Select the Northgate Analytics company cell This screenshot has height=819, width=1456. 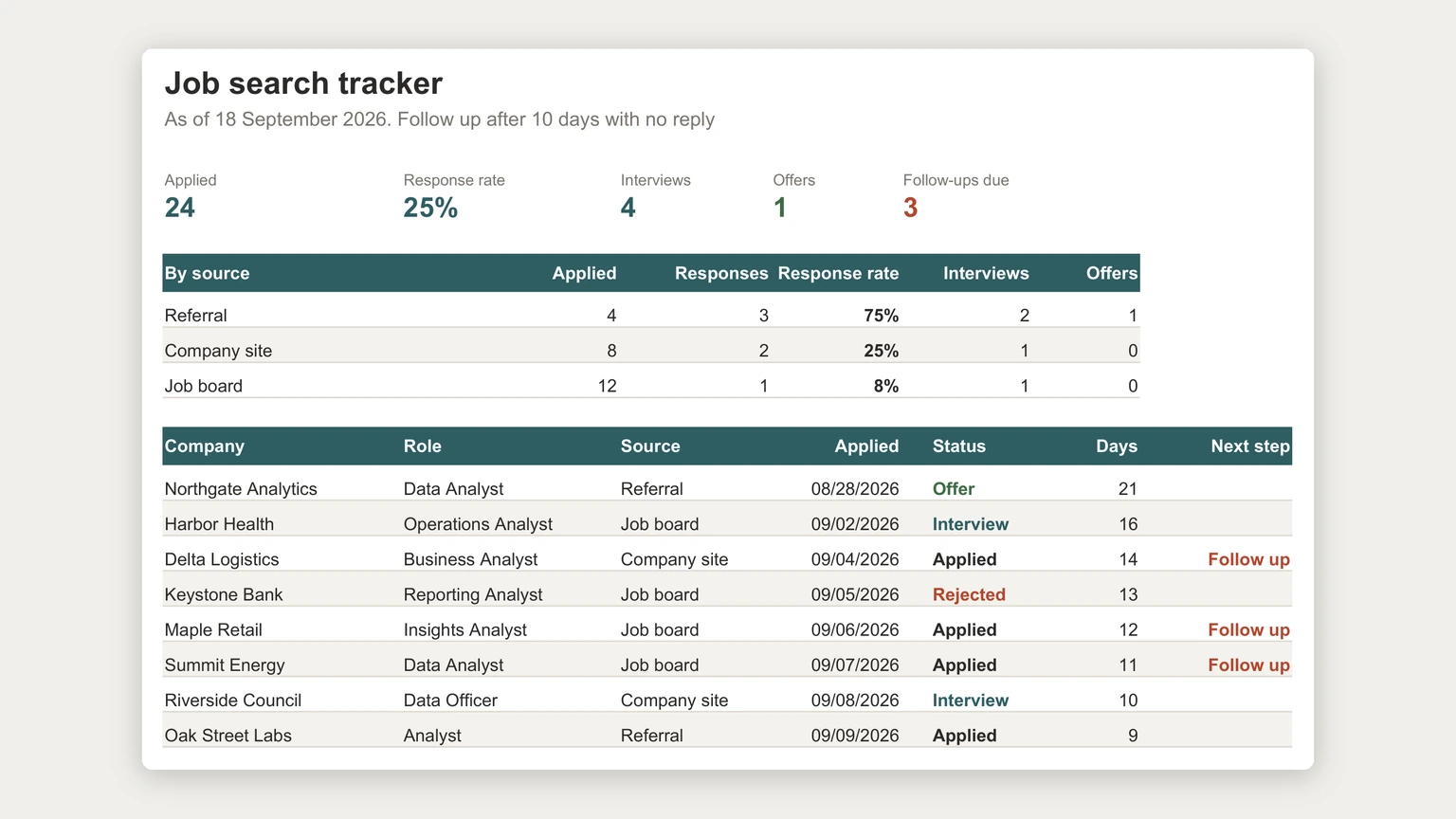pos(241,488)
